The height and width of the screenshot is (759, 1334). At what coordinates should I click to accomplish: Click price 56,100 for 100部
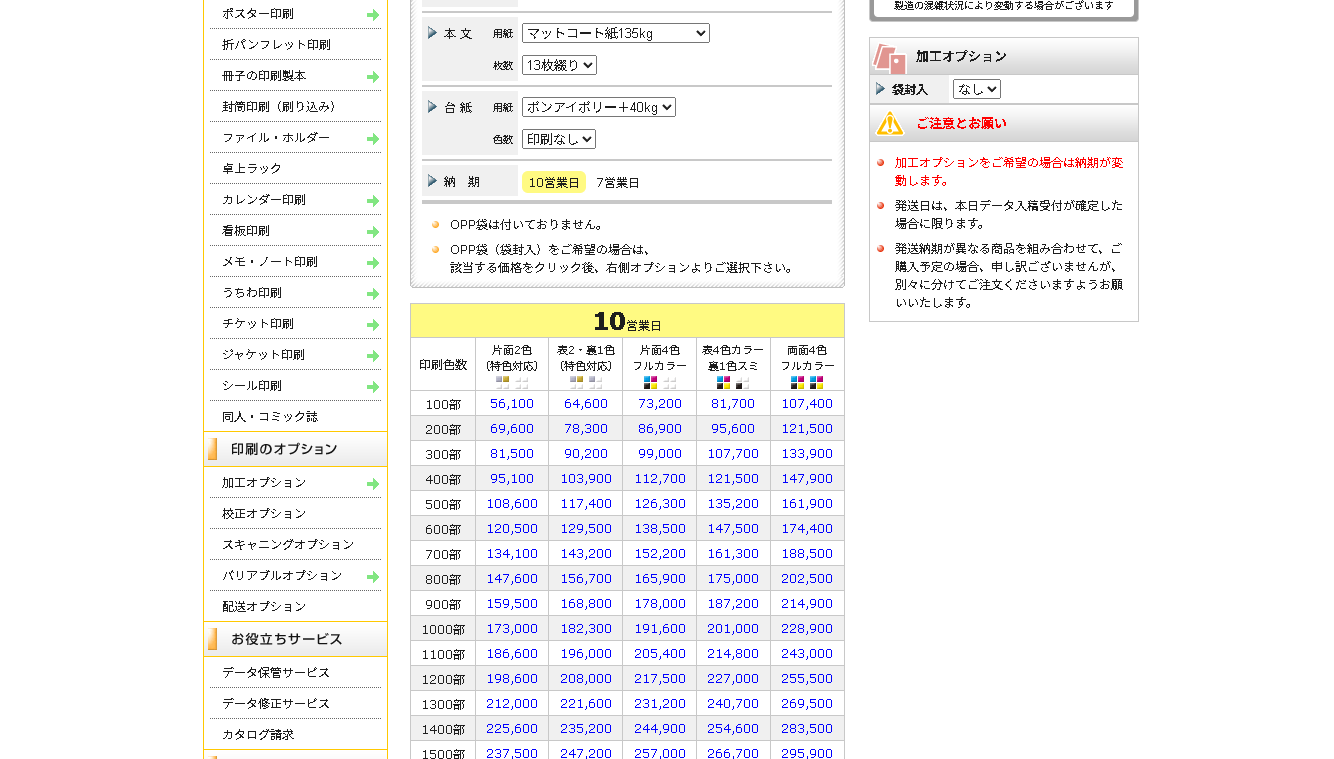pos(512,403)
